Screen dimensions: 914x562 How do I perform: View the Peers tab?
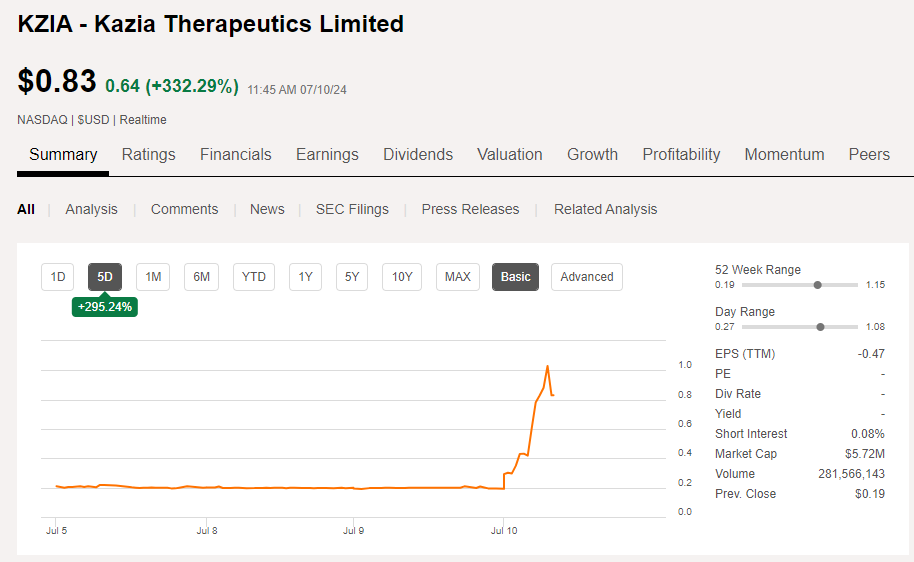[x=869, y=155]
